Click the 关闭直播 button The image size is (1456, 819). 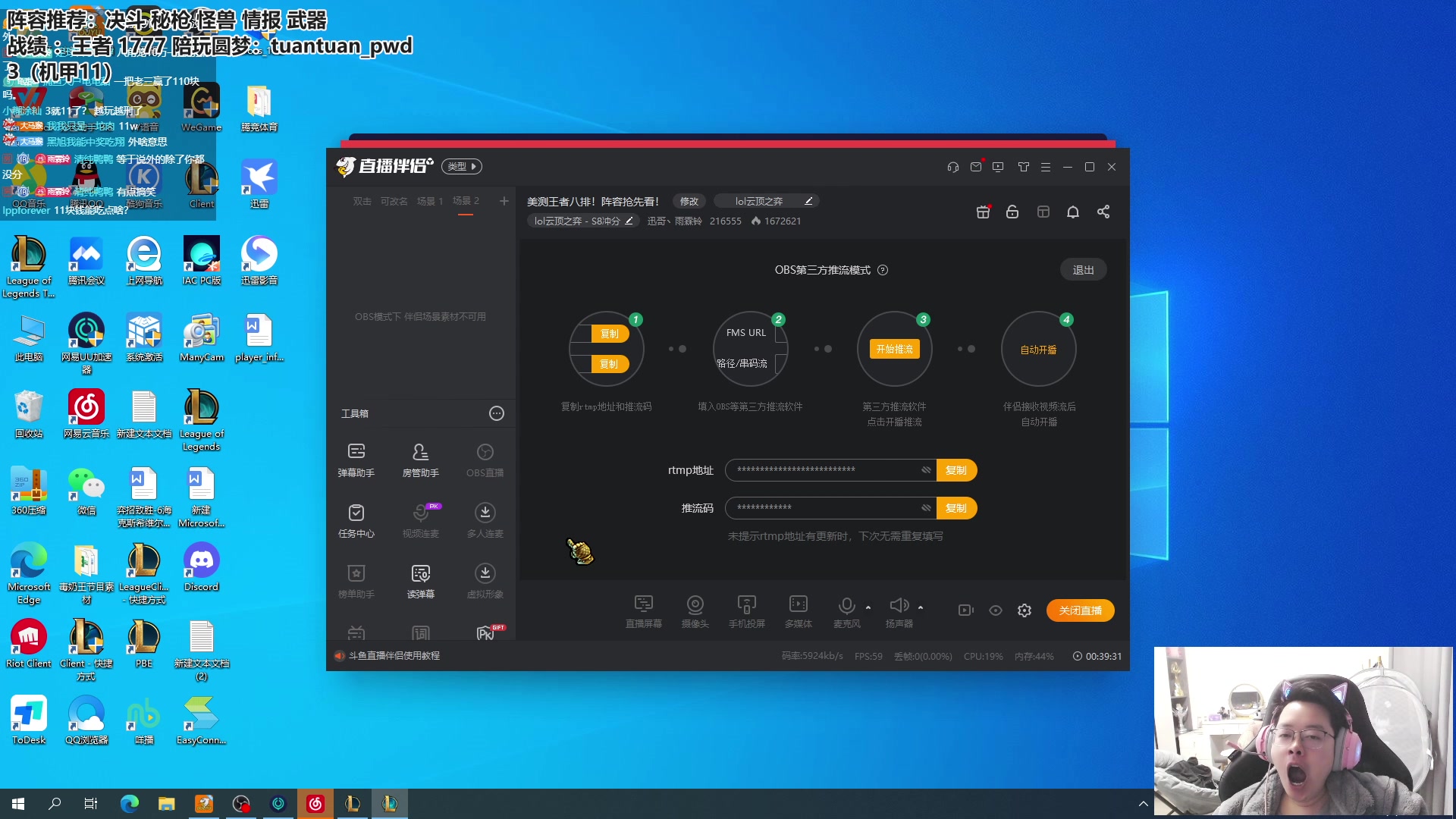pyautogui.click(x=1080, y=610)
